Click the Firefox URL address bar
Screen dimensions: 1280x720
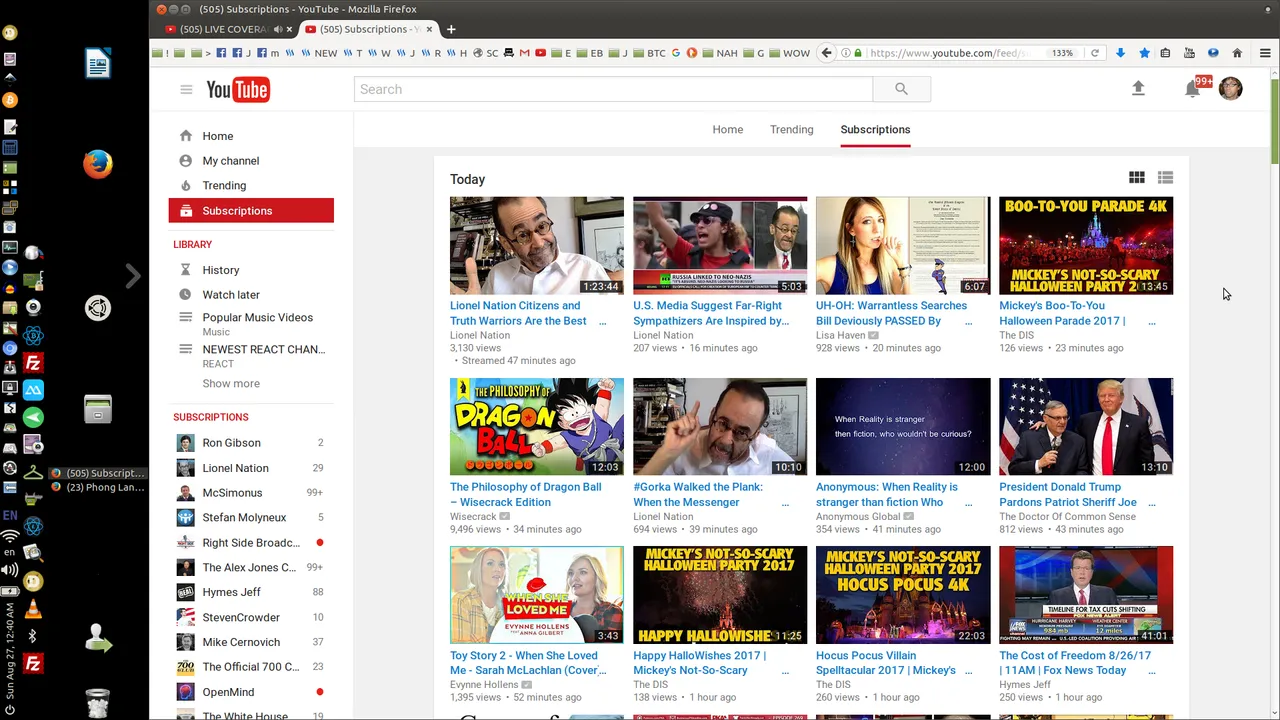(957, 53)
